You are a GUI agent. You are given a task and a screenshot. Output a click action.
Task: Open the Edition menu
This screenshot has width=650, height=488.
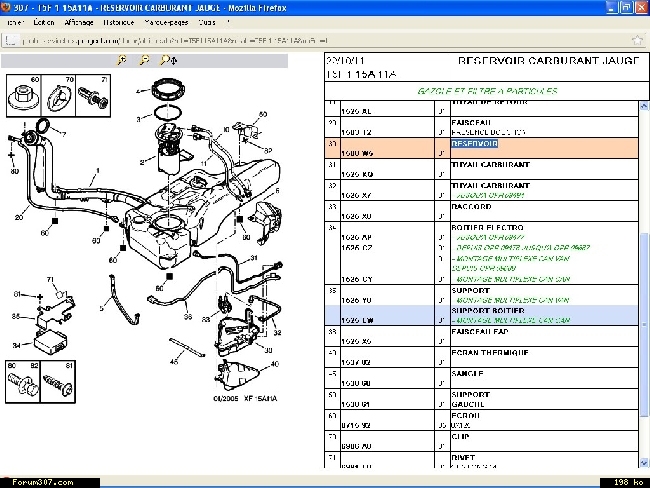click(x=44, y=22)
